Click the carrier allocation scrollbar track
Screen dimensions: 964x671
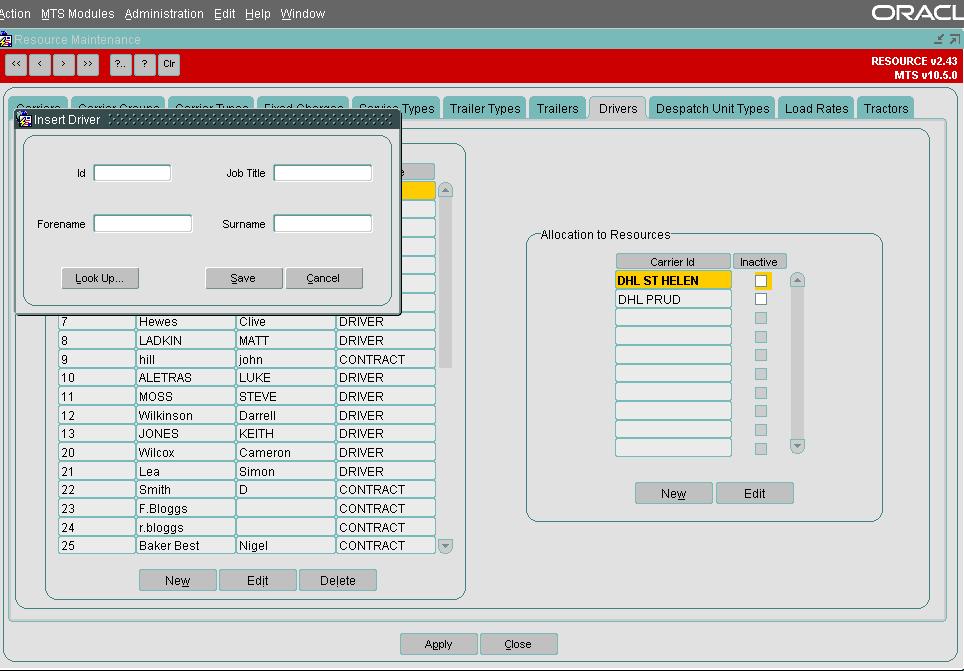click(797, 363)
